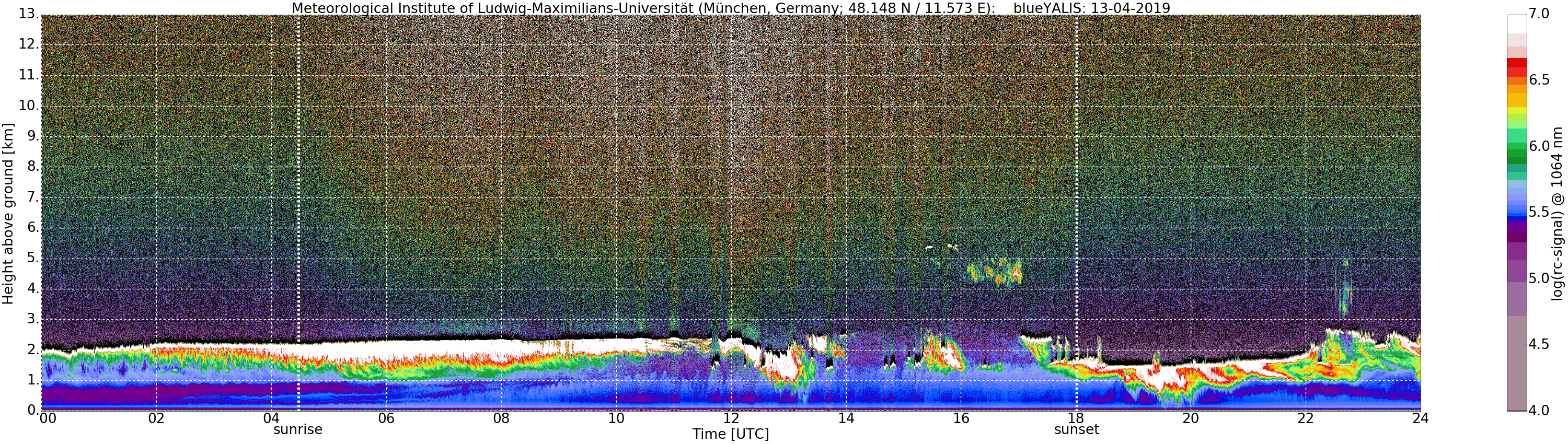Click the time axis tick '20'
This screenshot has width=1568, height=444.
coord(1191,418)
